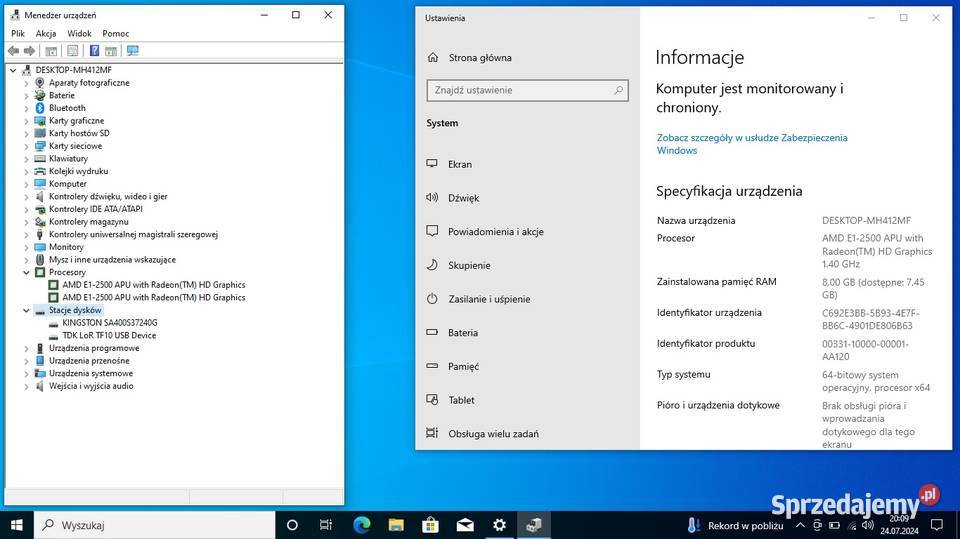
Task: Click the home icon beside Strona główna
Action: (x=433, y=58)
